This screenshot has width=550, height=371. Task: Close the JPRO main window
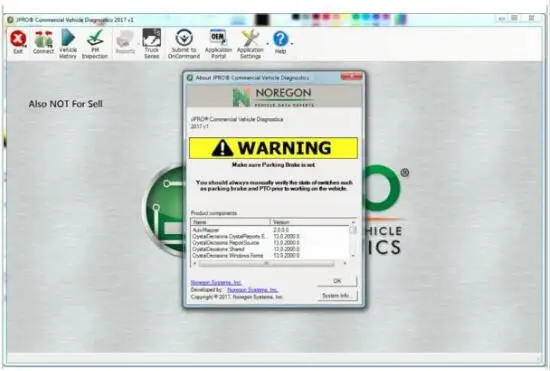click(531, 19)
